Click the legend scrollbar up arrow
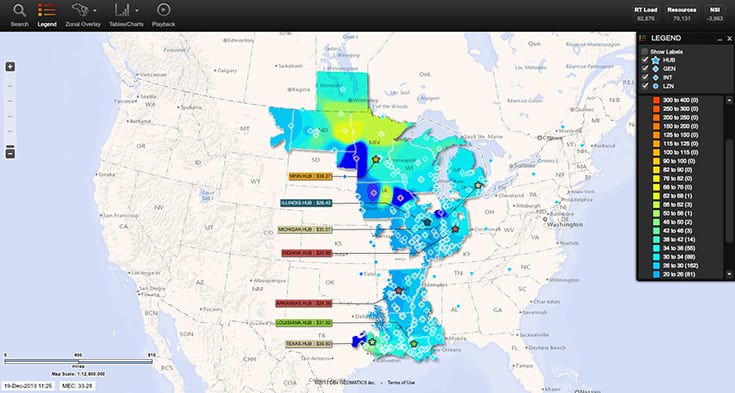Image resolution: width=735 pixels, height=393 pixels. pos(729,100)
